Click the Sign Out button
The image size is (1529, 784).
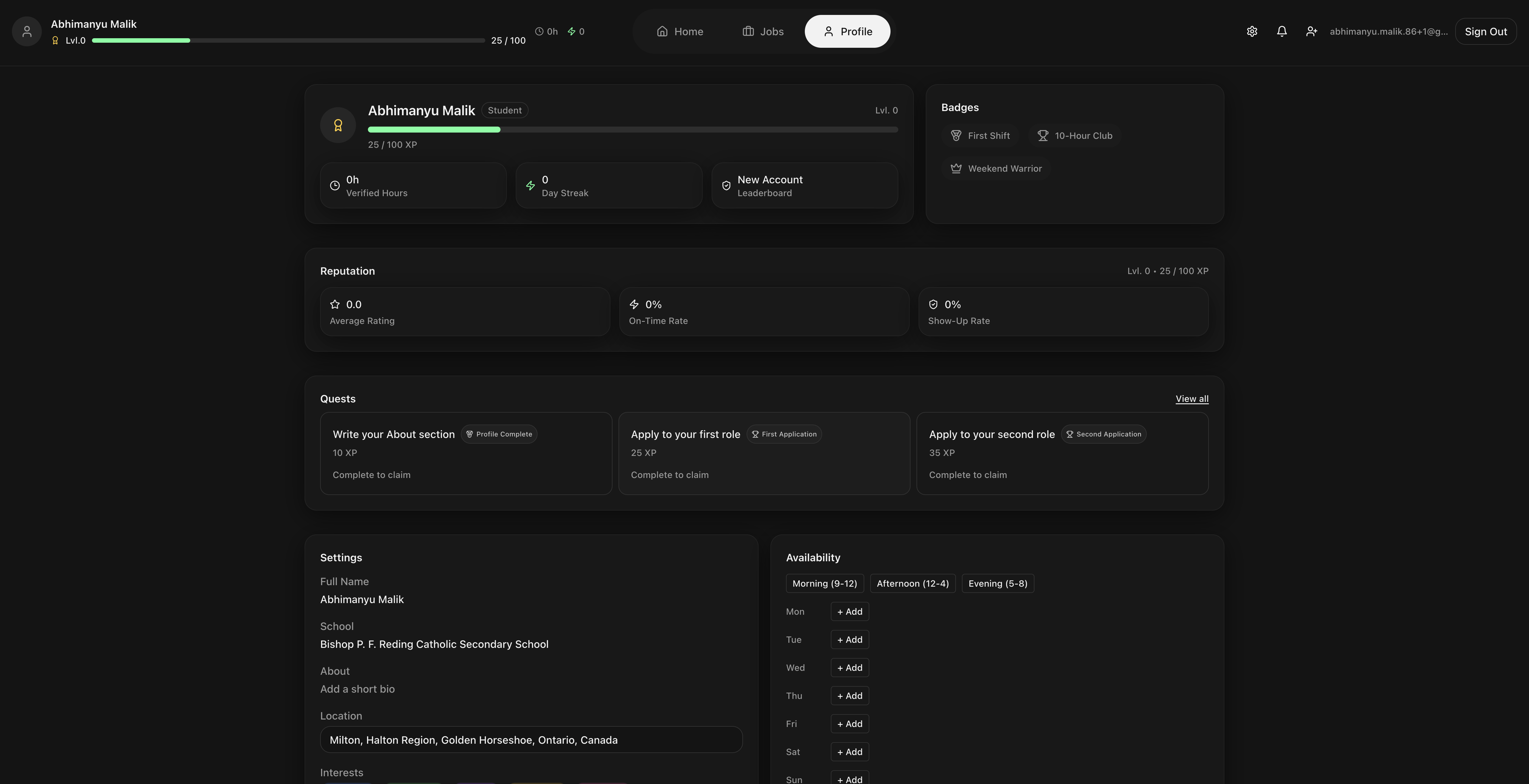pyautogui.click(x=1485, y=31)
